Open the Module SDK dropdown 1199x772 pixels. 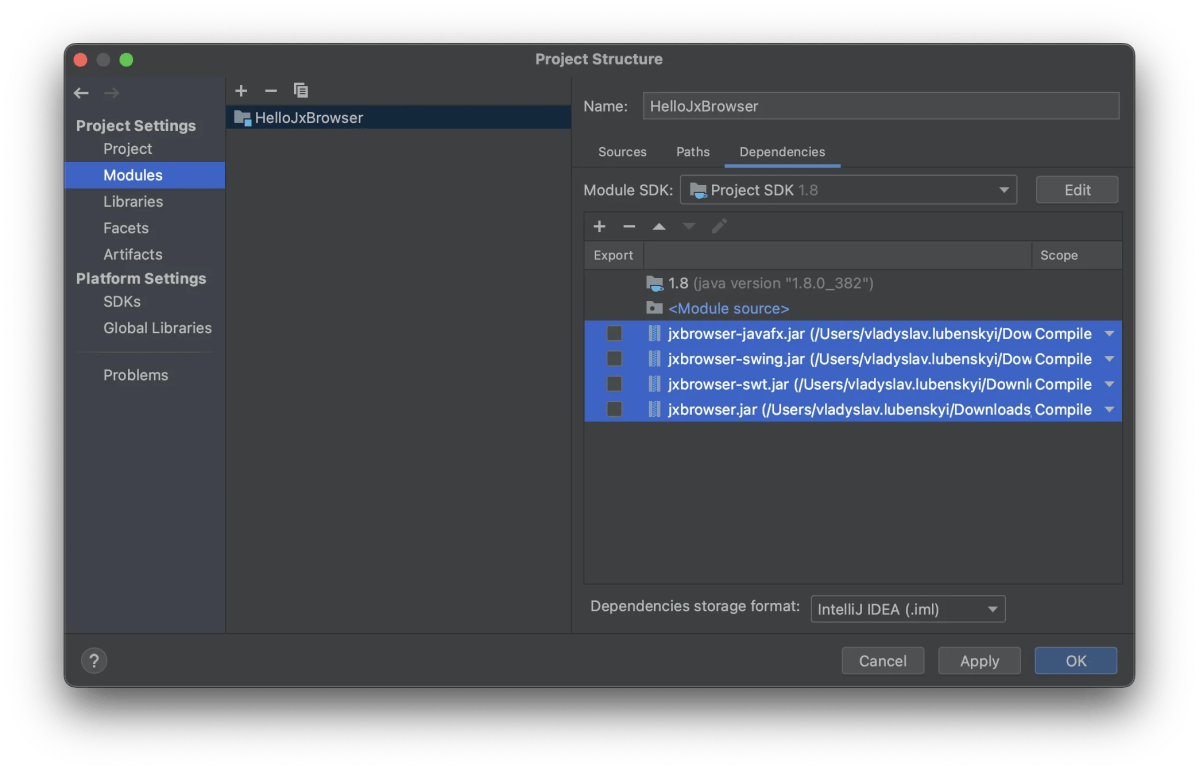click(x=1003, y=189)
